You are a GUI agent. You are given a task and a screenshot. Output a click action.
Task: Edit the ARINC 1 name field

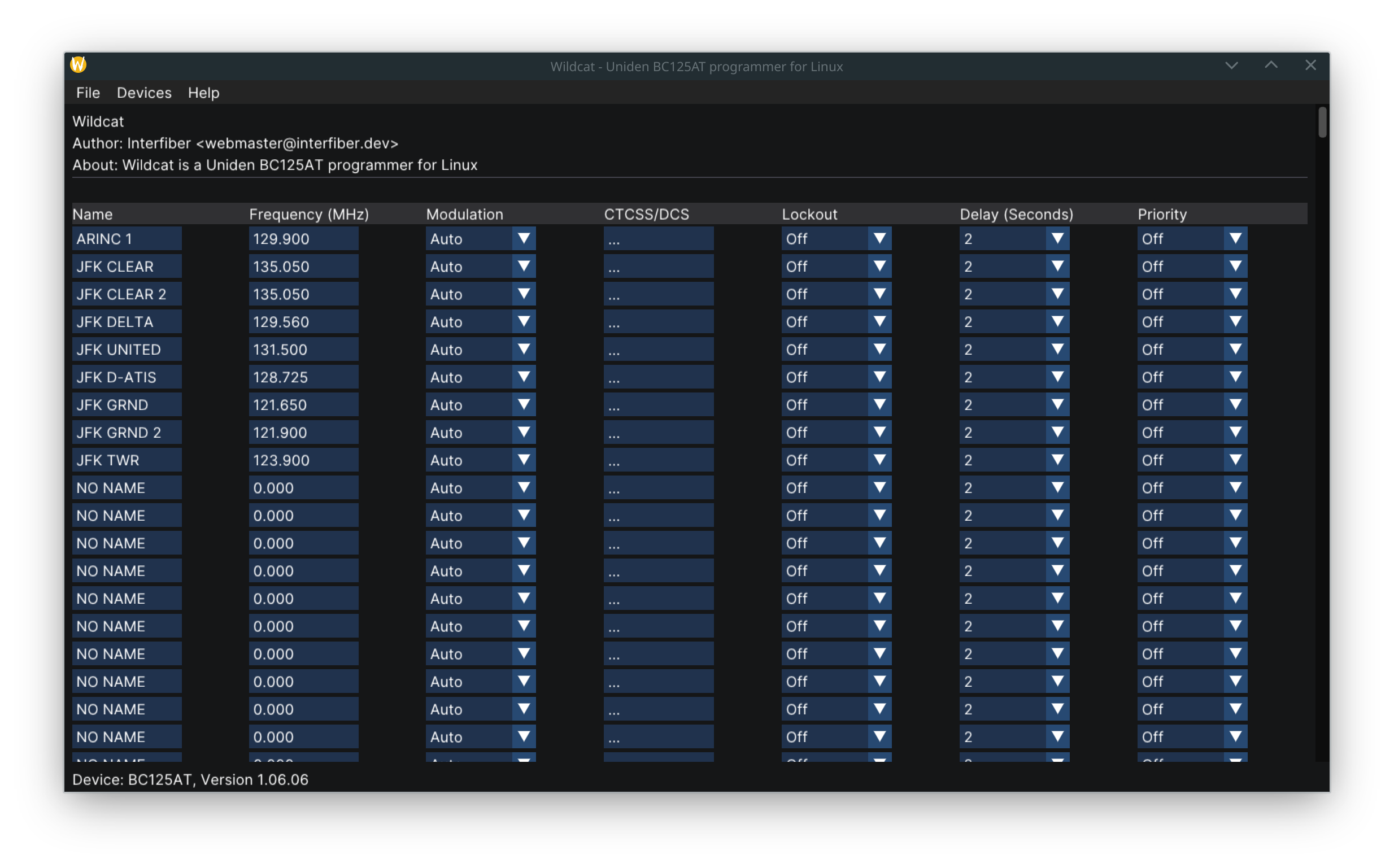coord(127,238)
